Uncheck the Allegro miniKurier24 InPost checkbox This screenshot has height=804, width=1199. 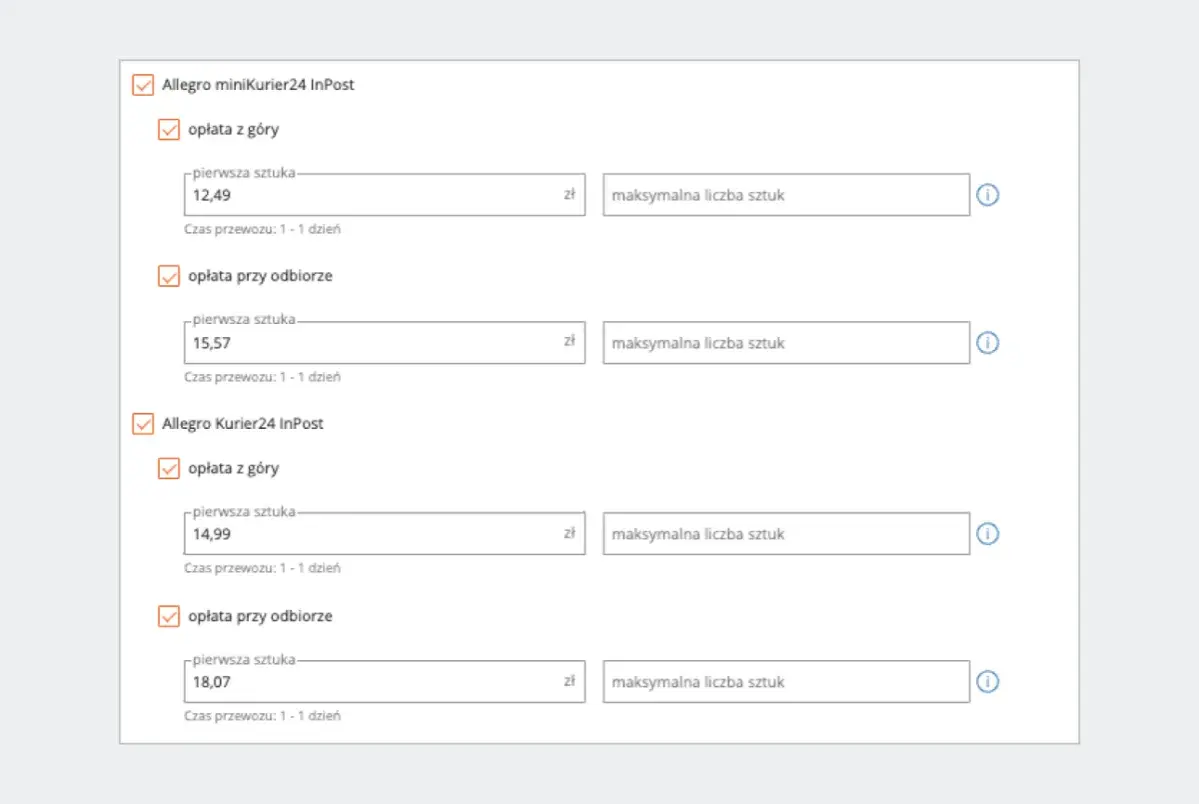[x=143, y=85]
